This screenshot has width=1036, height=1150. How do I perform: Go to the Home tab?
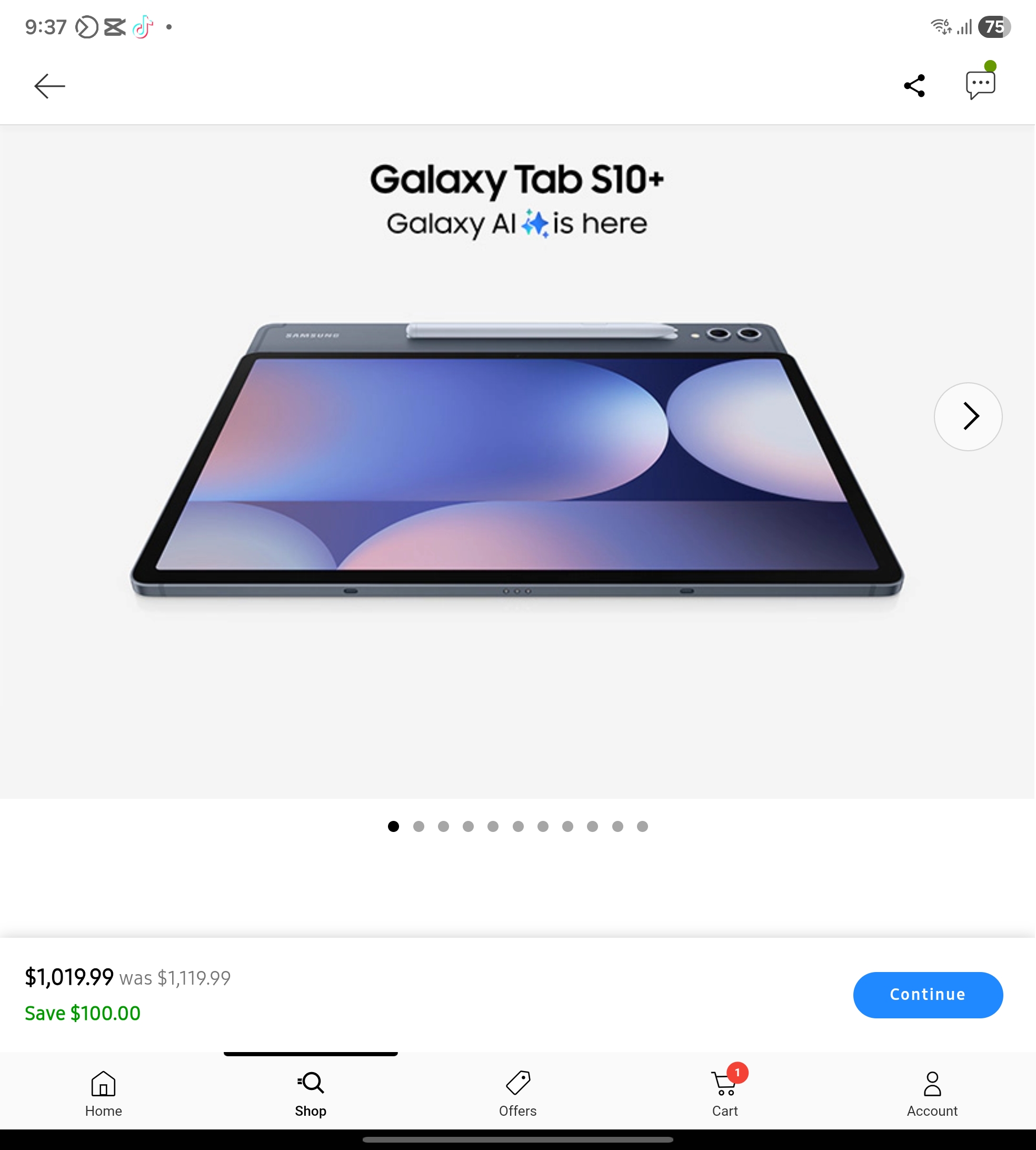point(104,1094)
